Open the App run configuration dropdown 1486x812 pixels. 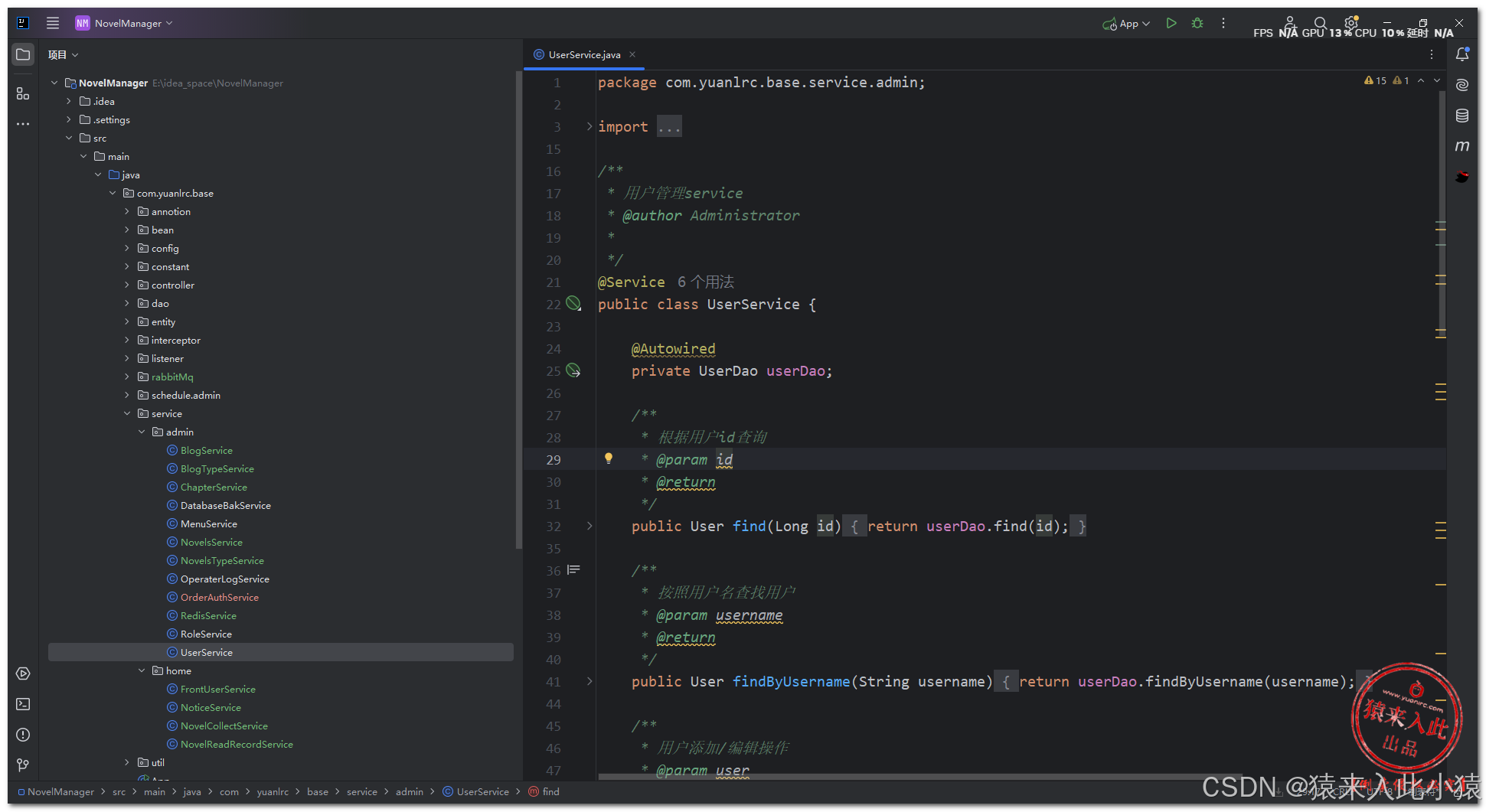coord(1126,24)
